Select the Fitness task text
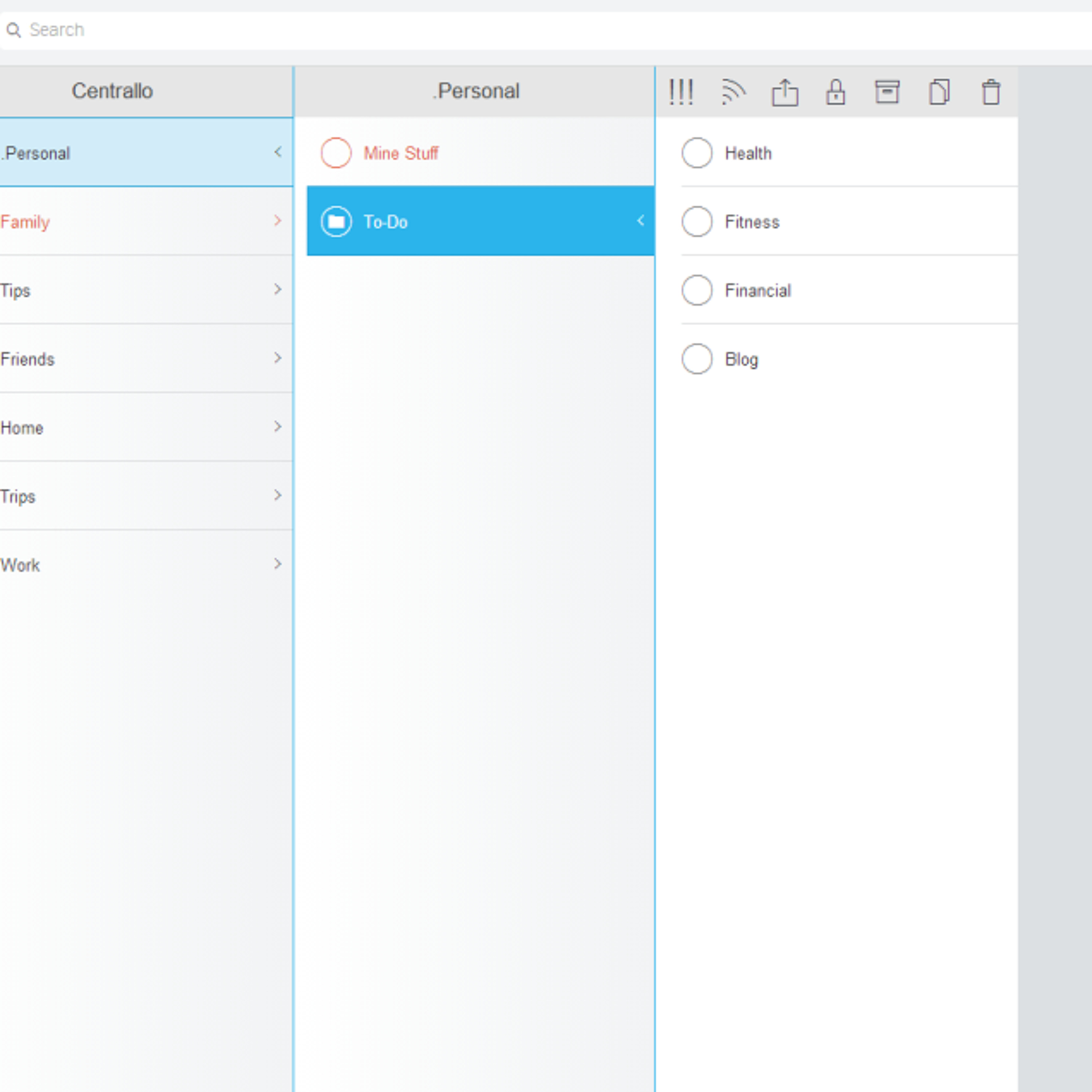This screenshot has width=1092, height=1092. [752, 222]
